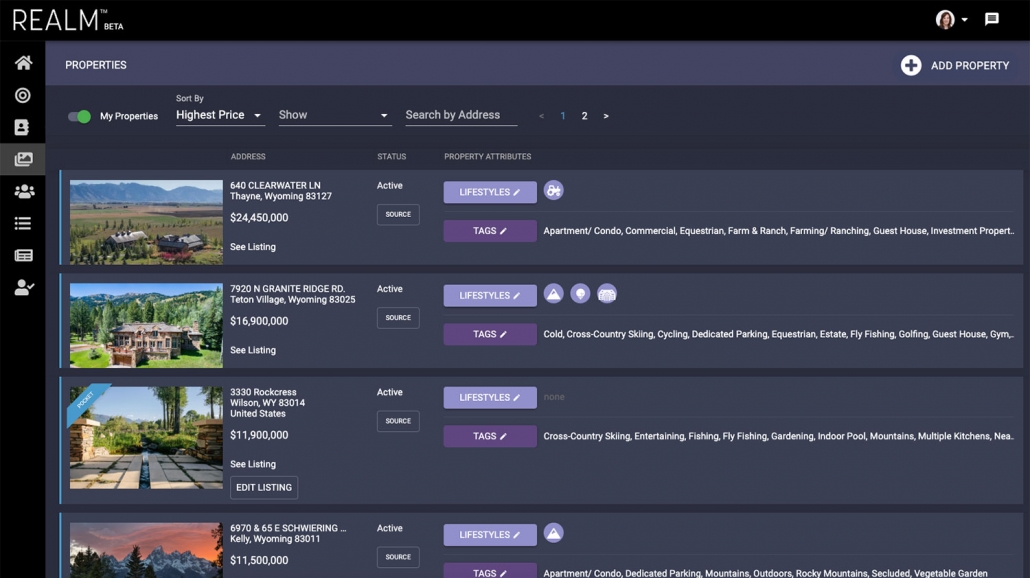
Task: Open the contacts address book icon
Action: (23, 128)
